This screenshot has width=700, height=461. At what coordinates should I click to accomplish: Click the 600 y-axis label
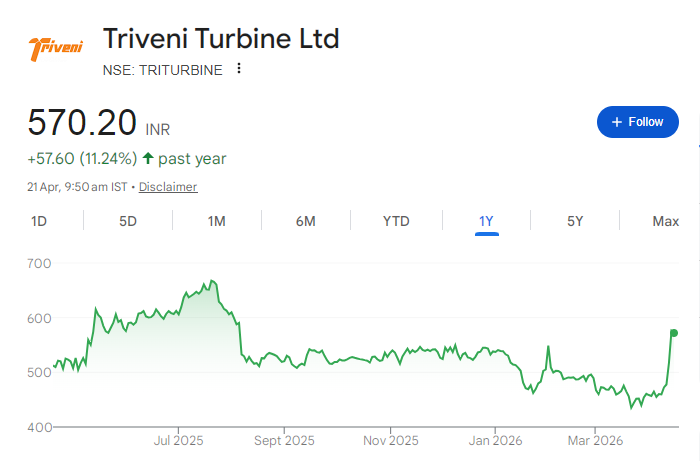[x=39, y=318]
